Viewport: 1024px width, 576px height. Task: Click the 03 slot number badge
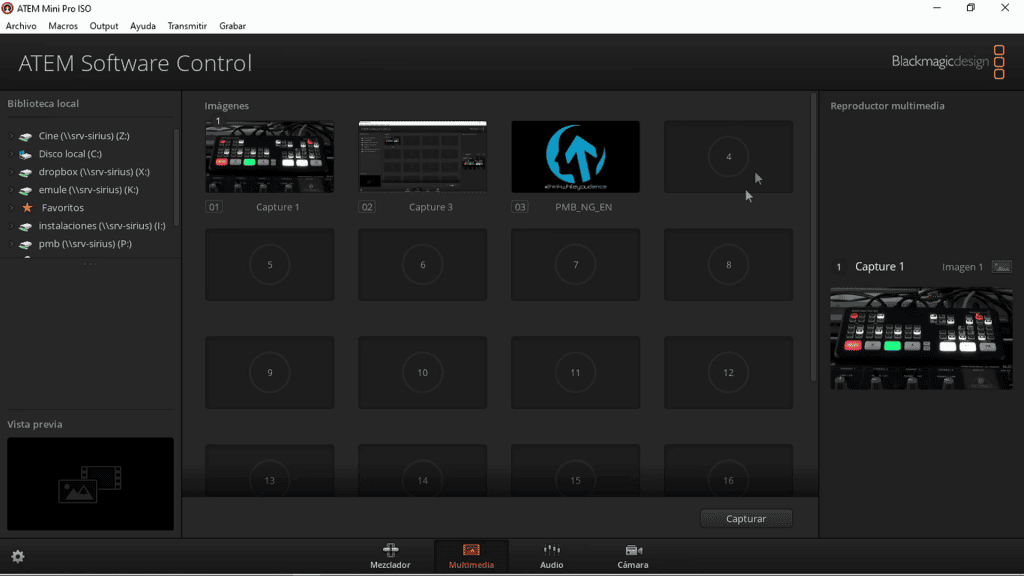tap(520, 207)
